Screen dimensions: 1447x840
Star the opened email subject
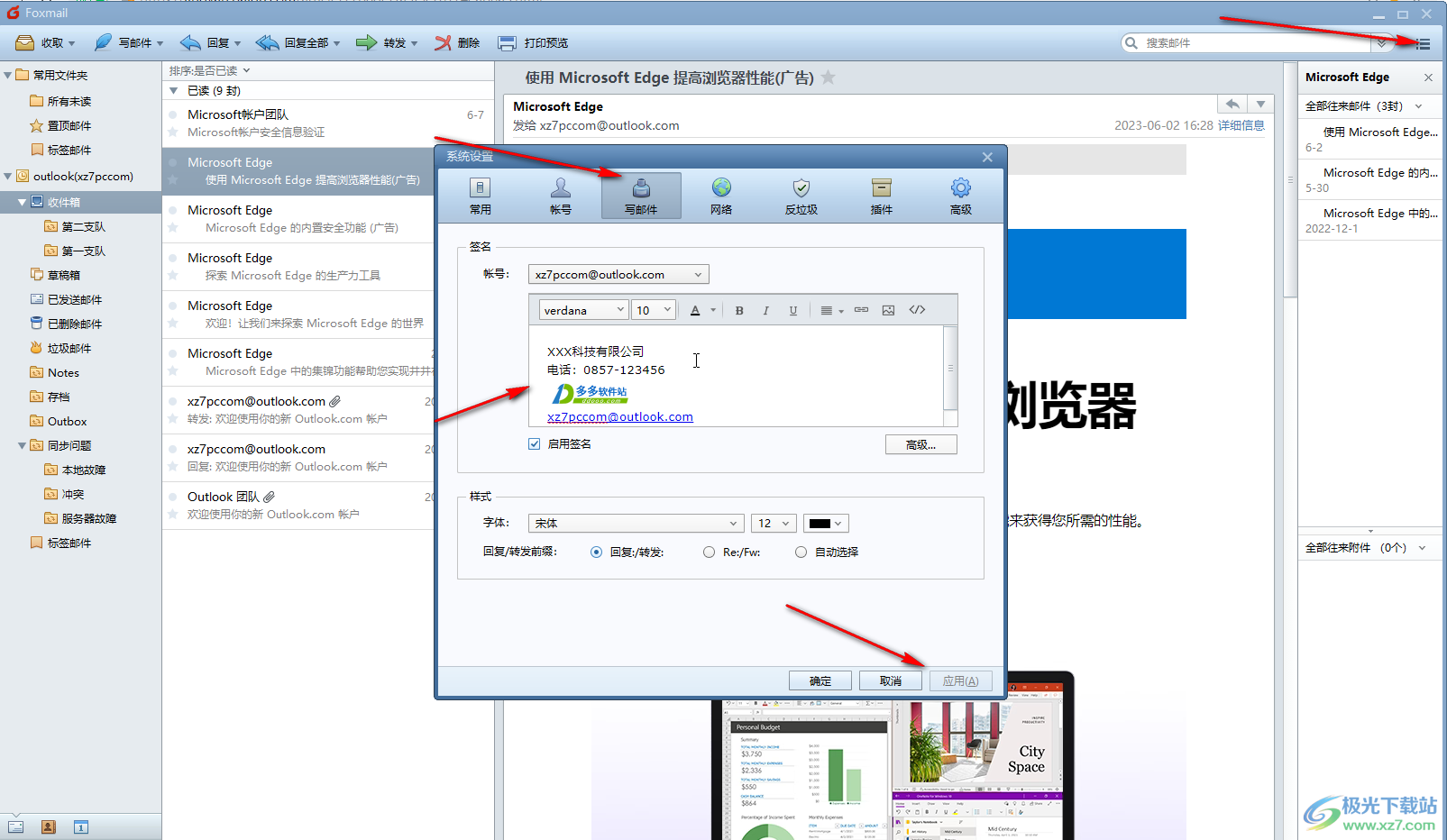tap(828, 78)
